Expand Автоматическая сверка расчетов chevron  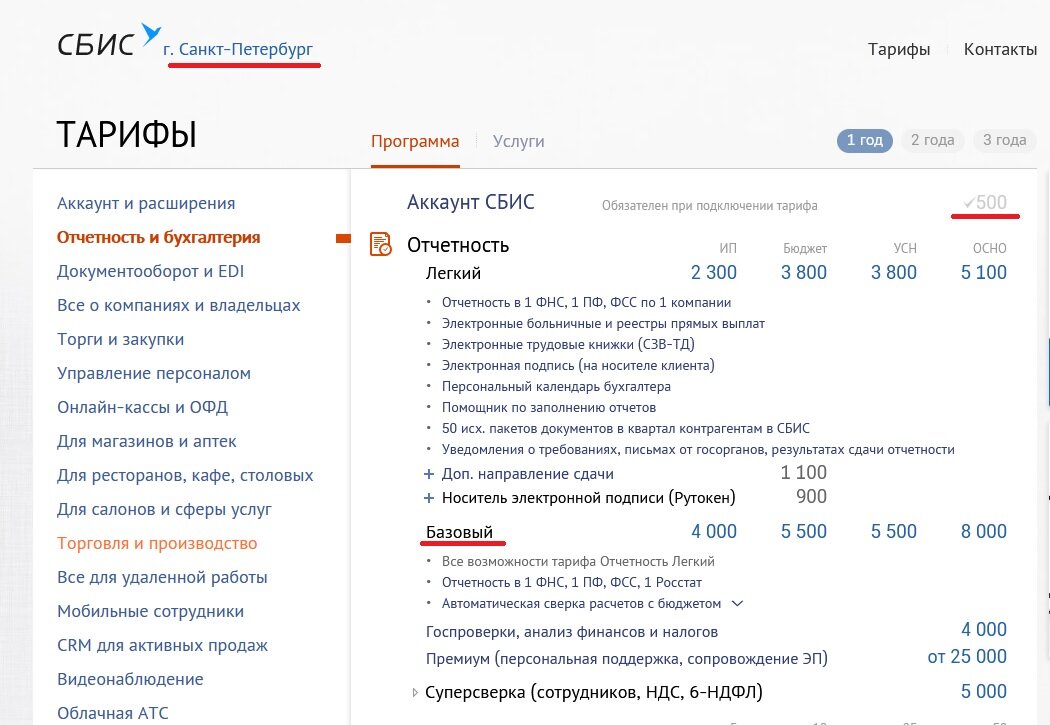(x=737, y=604)
